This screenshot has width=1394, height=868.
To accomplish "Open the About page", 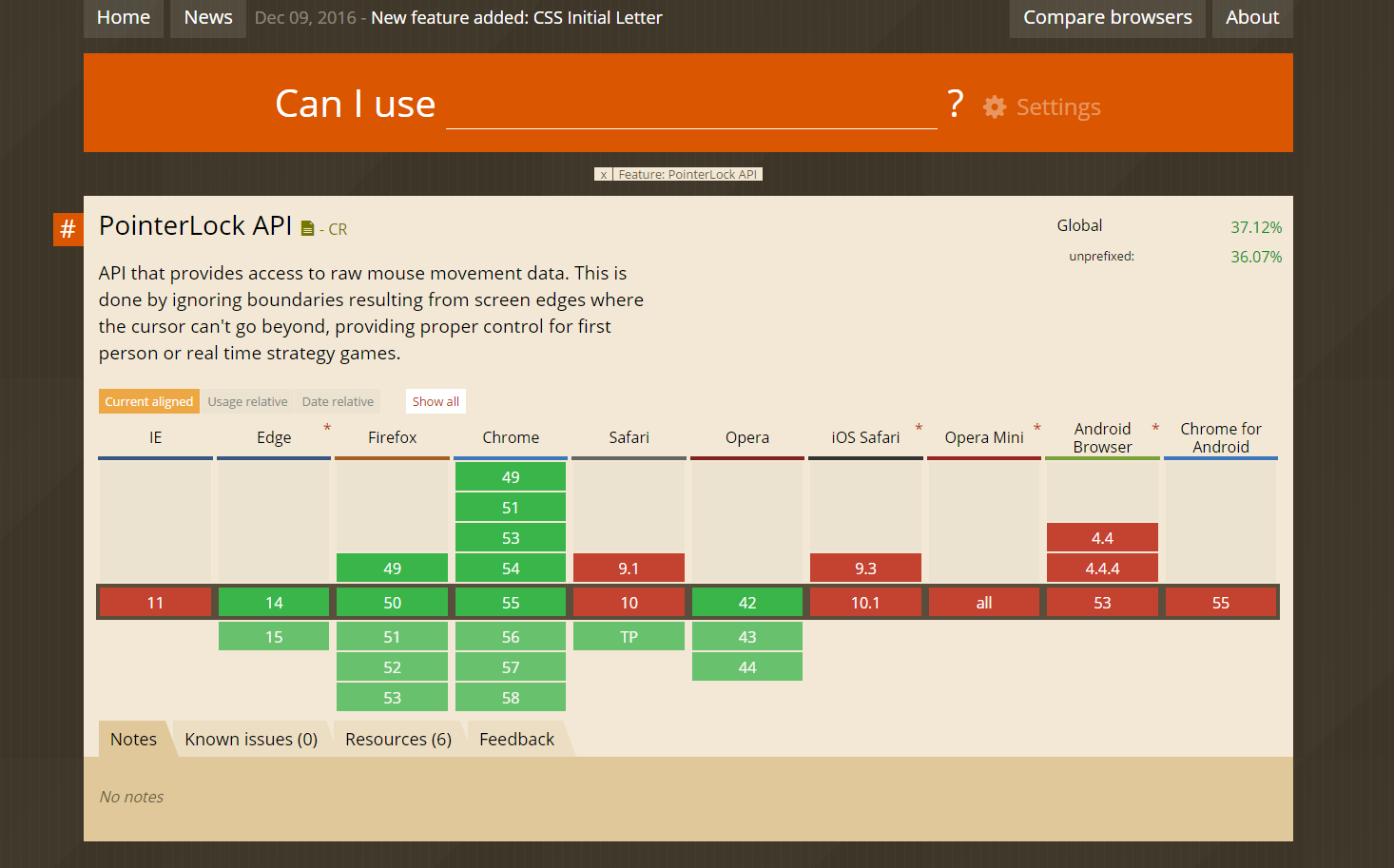I will pyautogui.click(x=1252, y=18).
